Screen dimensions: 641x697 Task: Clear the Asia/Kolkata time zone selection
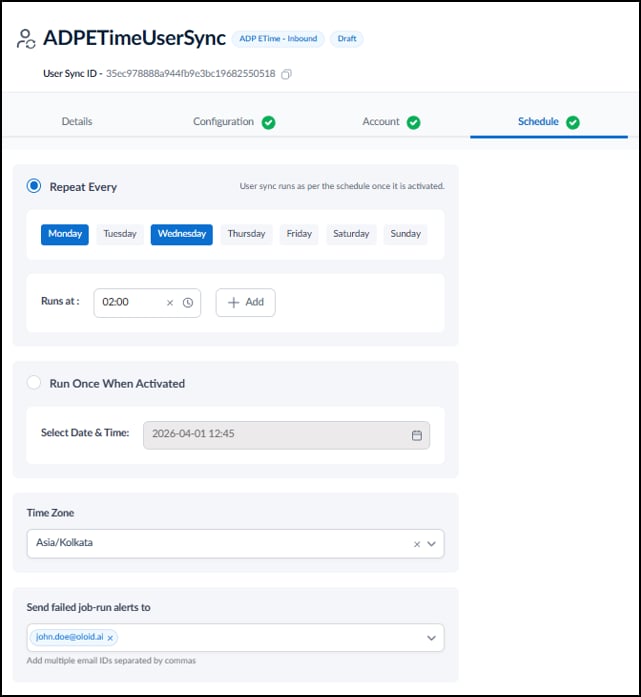point(417,544)
